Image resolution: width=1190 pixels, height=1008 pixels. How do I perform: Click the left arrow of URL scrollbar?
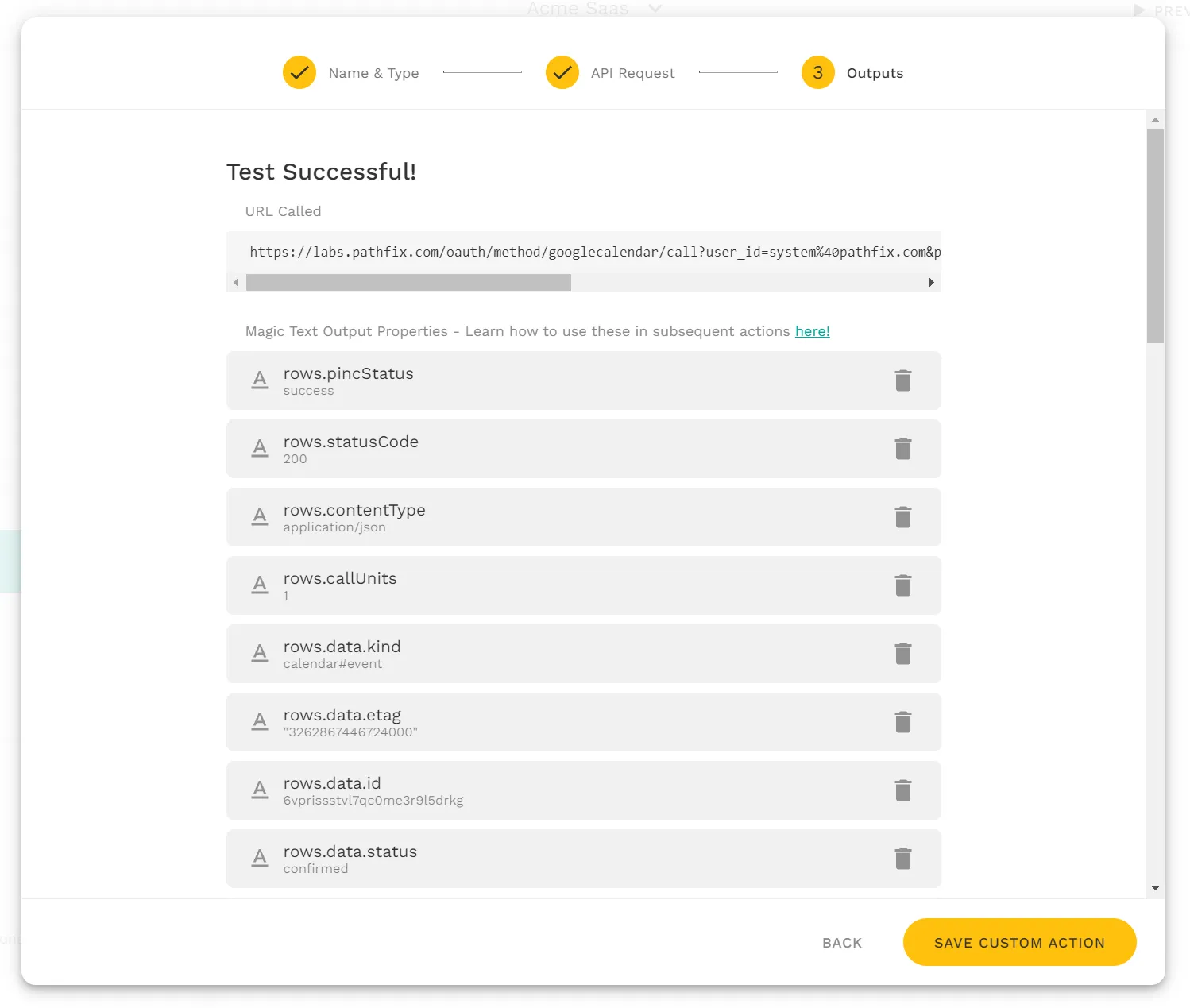[x=236, y=283]
